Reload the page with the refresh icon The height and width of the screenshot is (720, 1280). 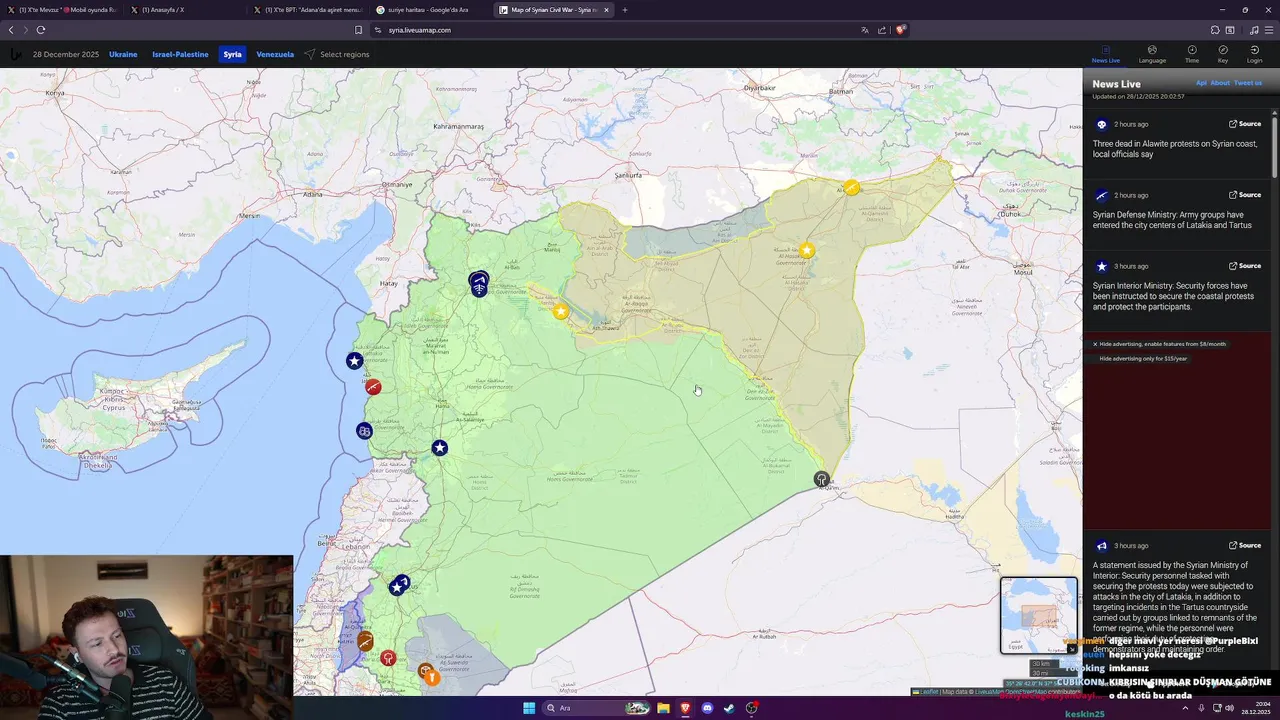(41, 30)
